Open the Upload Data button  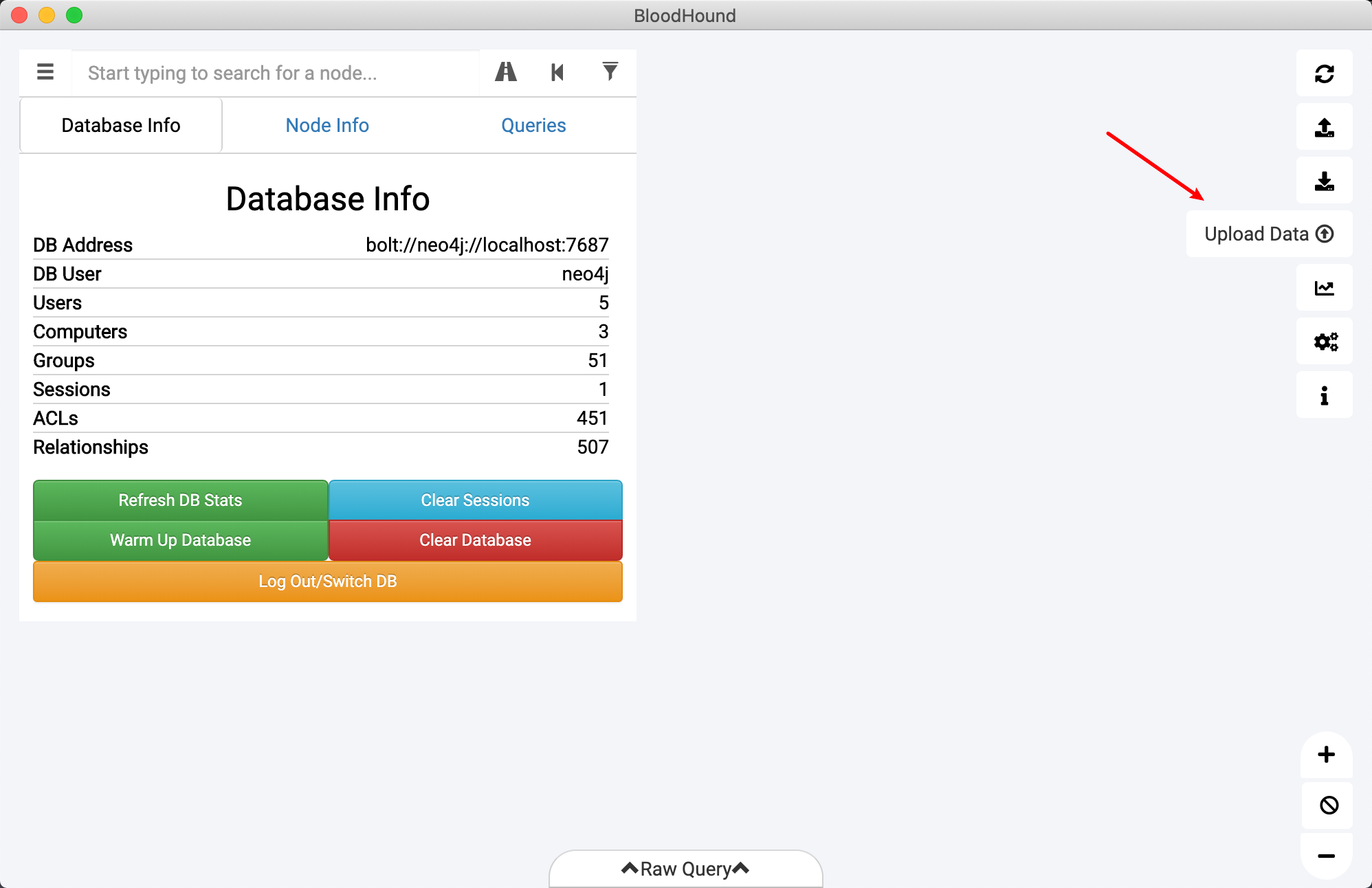point(1269,234)
